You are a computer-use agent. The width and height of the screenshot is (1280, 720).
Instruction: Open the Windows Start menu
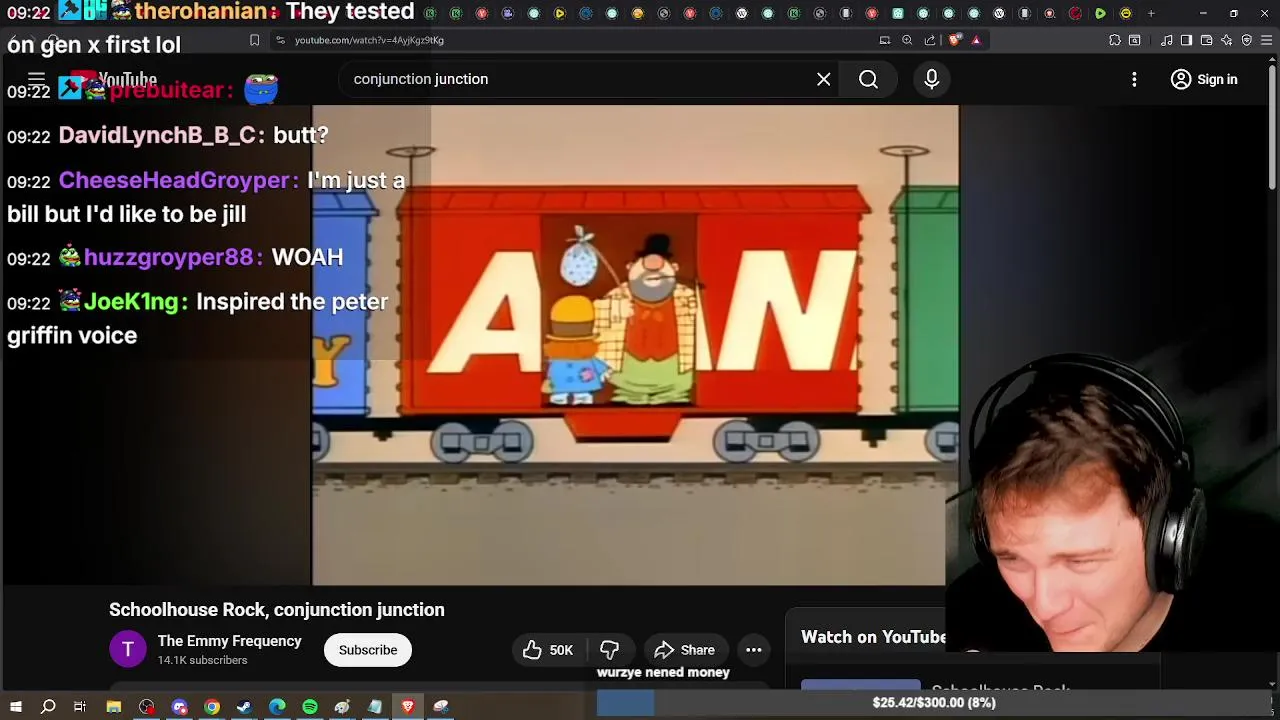[x=16, y=707]
